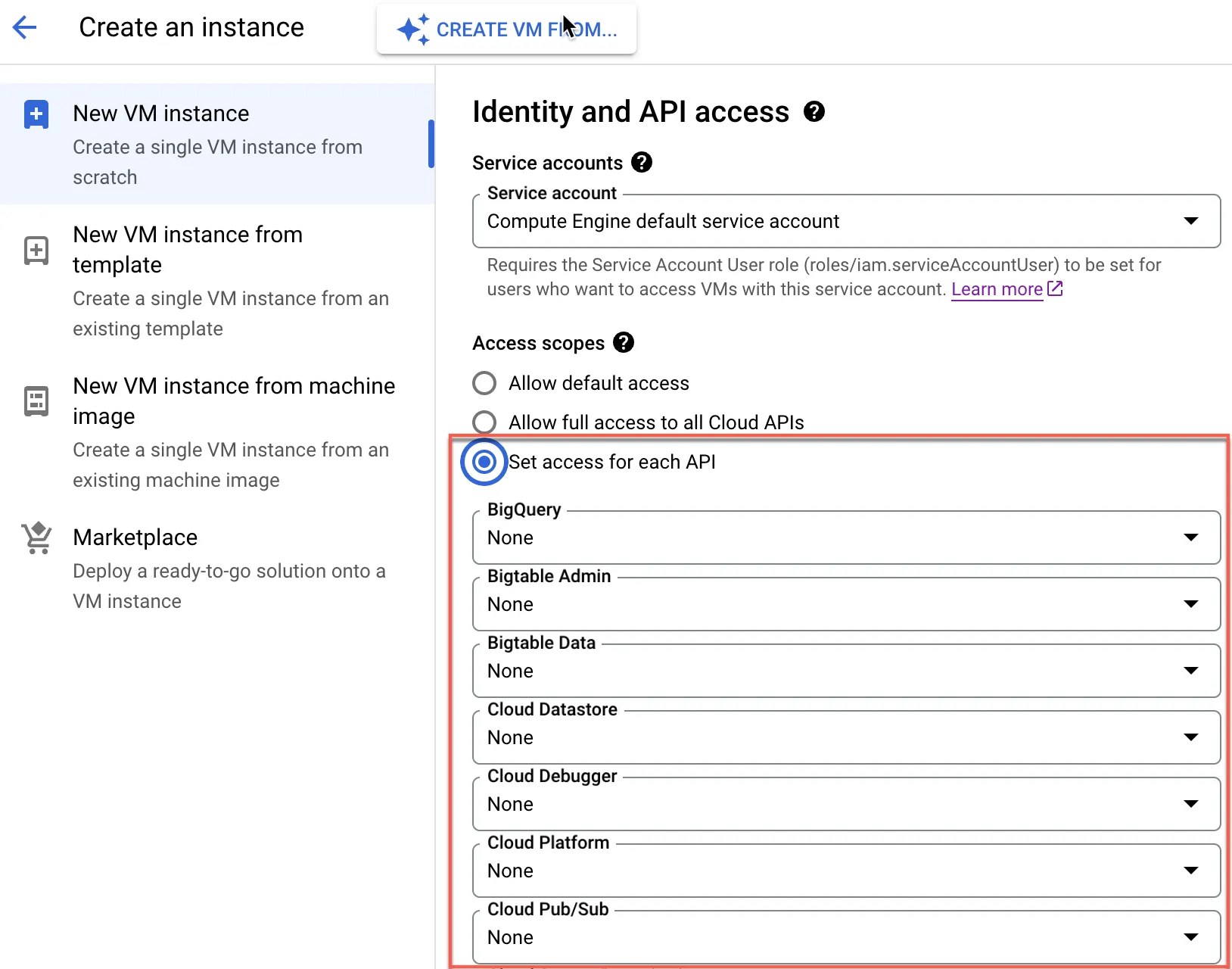Click the New VM instance plus icon
Viewport: 1232px width, 969px height.
(x=36, y=114)
